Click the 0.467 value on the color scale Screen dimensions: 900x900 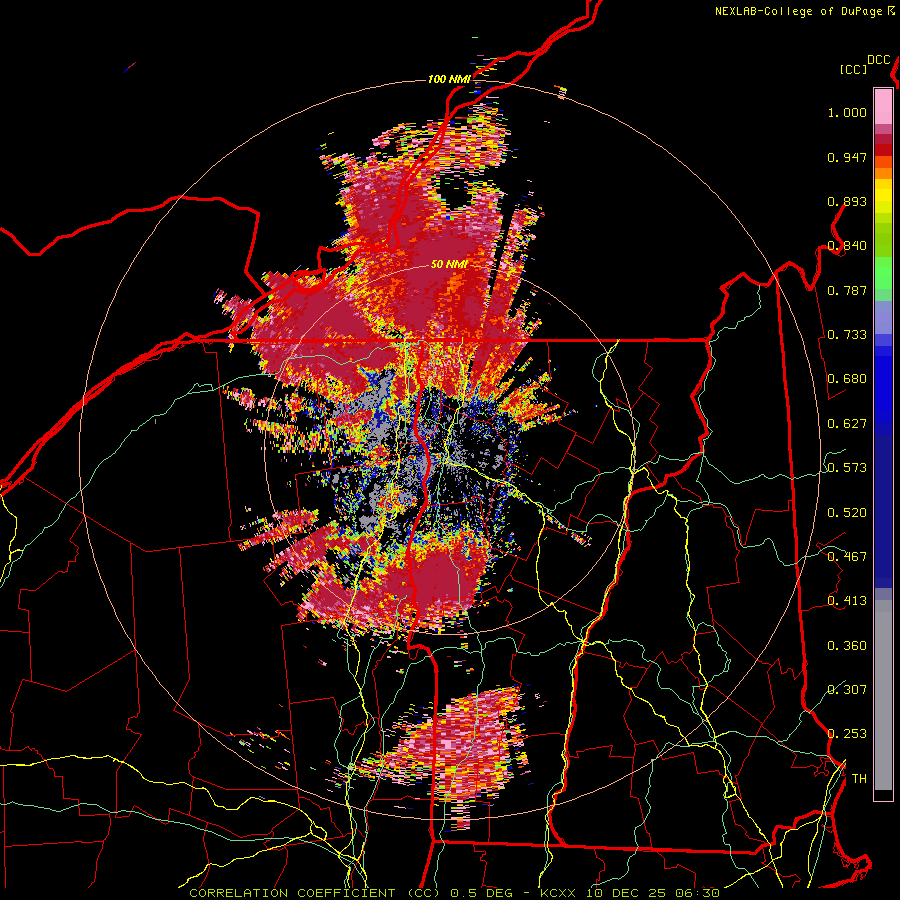coord(847,557)
